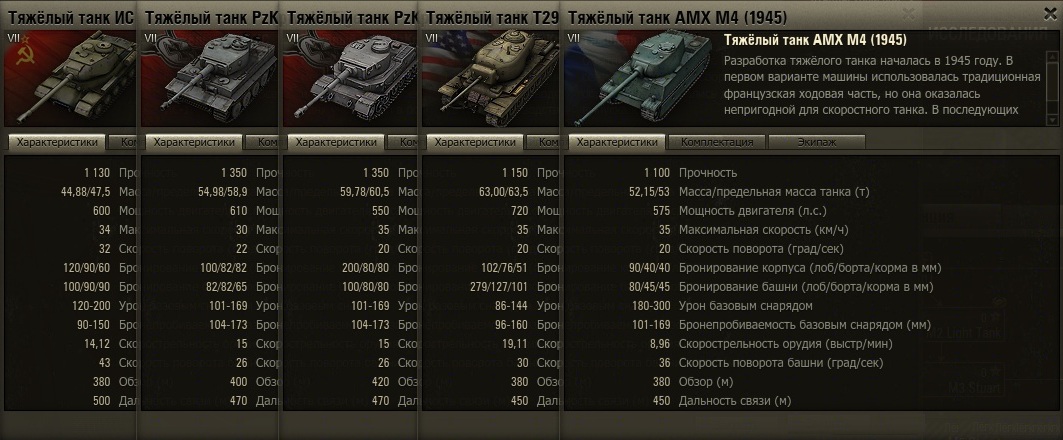The image size is (1063, 440).
Task: Select Характеристики tab in the T29 window
Action: point(475,142)
